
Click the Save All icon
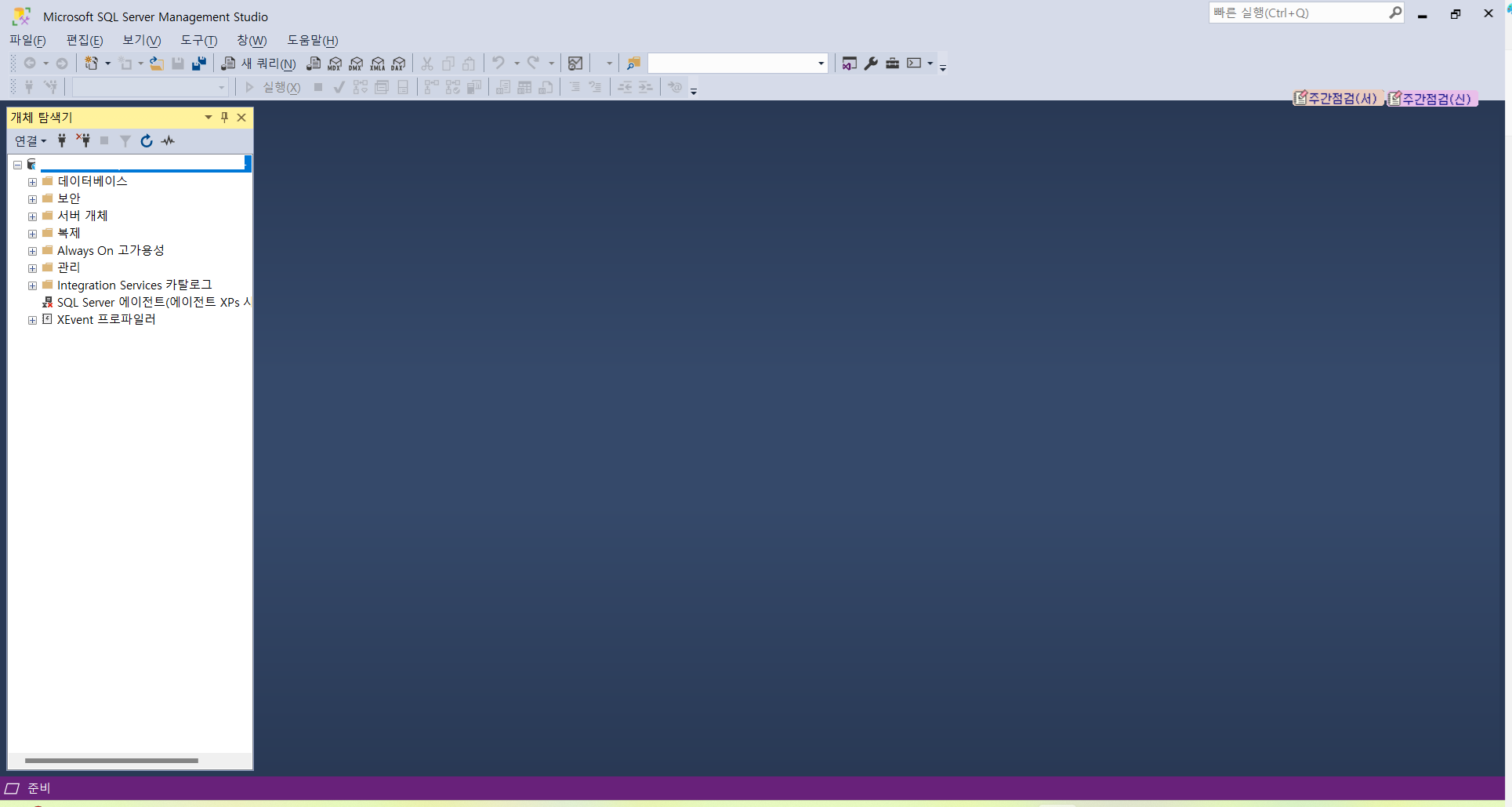coord(199,64)
